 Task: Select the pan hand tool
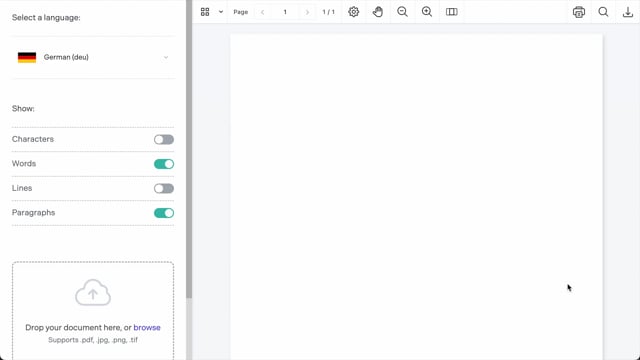pyautogui.click(x=378, y=12)
